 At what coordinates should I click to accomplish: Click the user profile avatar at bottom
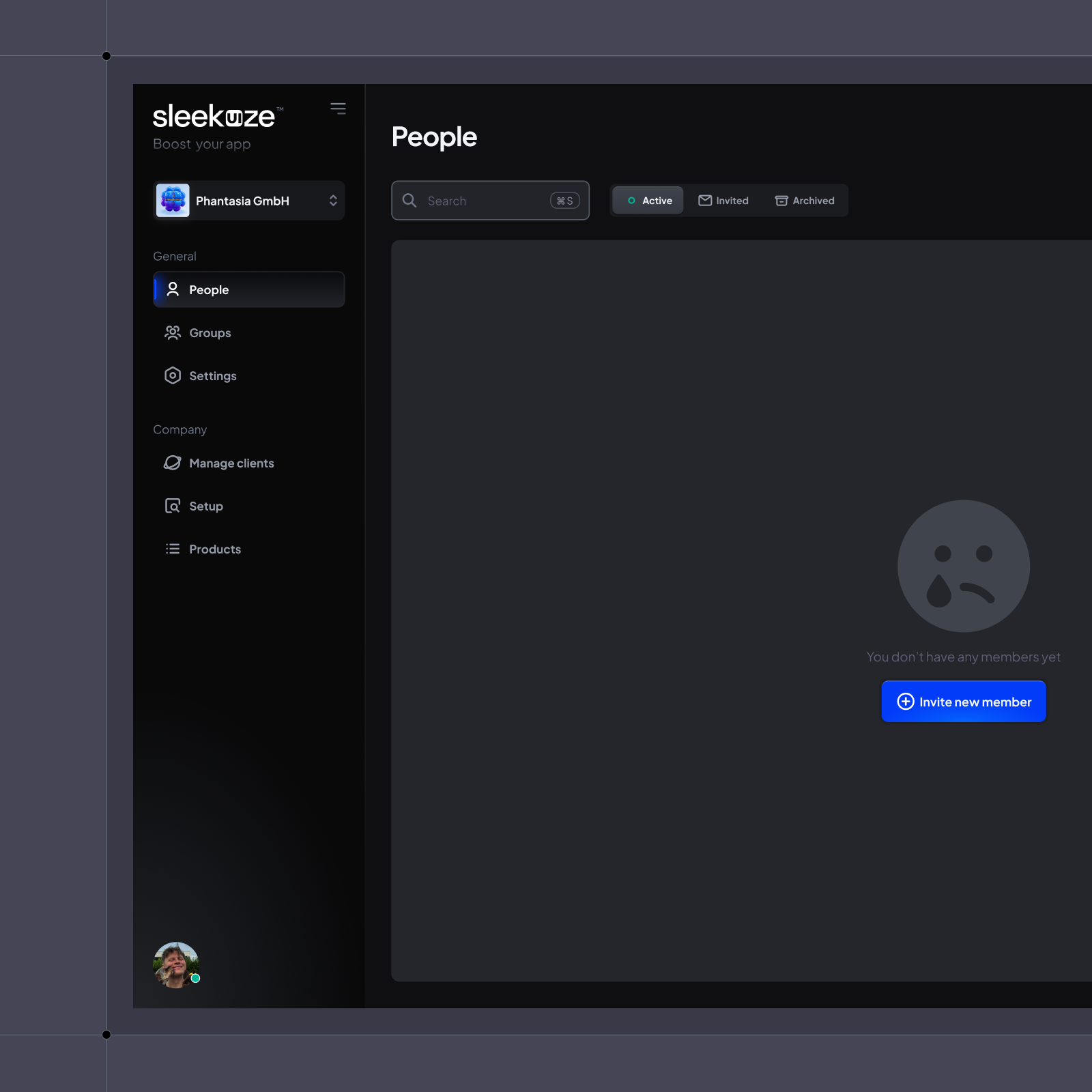coord(175,964)
